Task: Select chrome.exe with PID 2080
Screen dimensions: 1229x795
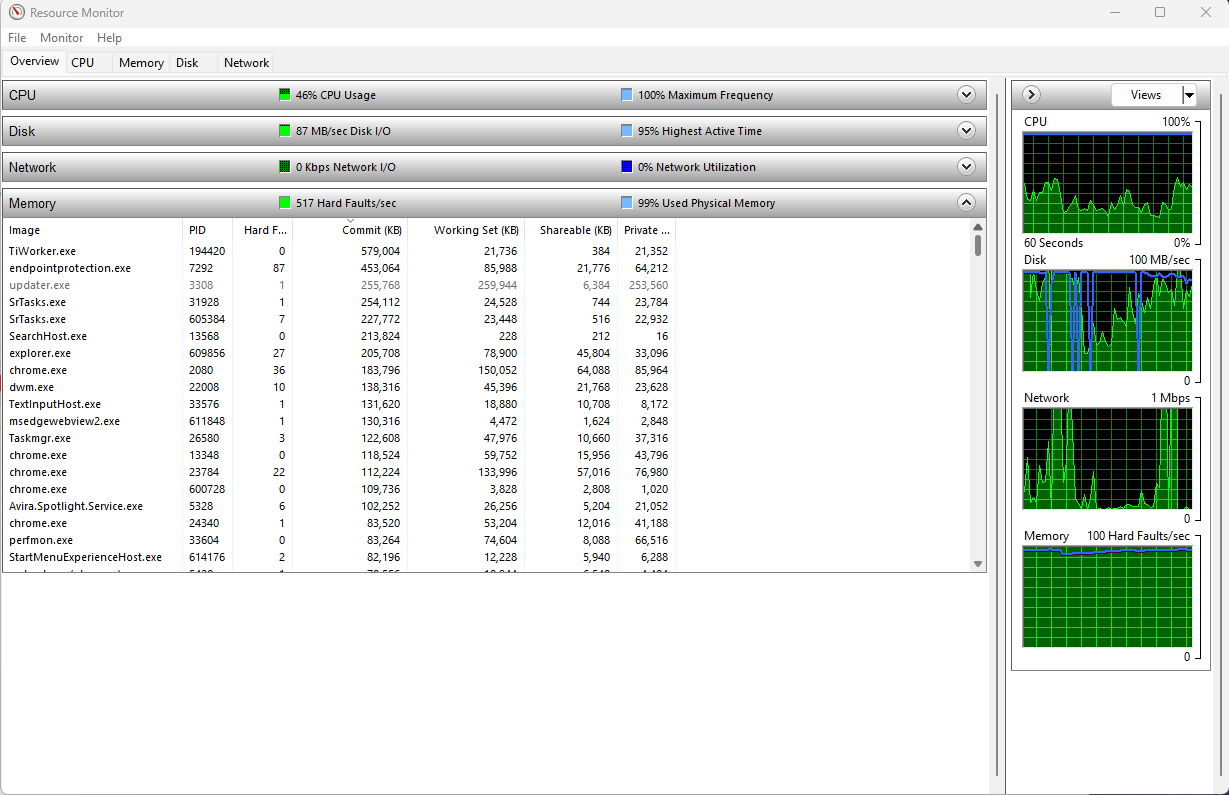Action: click(338, 370)
